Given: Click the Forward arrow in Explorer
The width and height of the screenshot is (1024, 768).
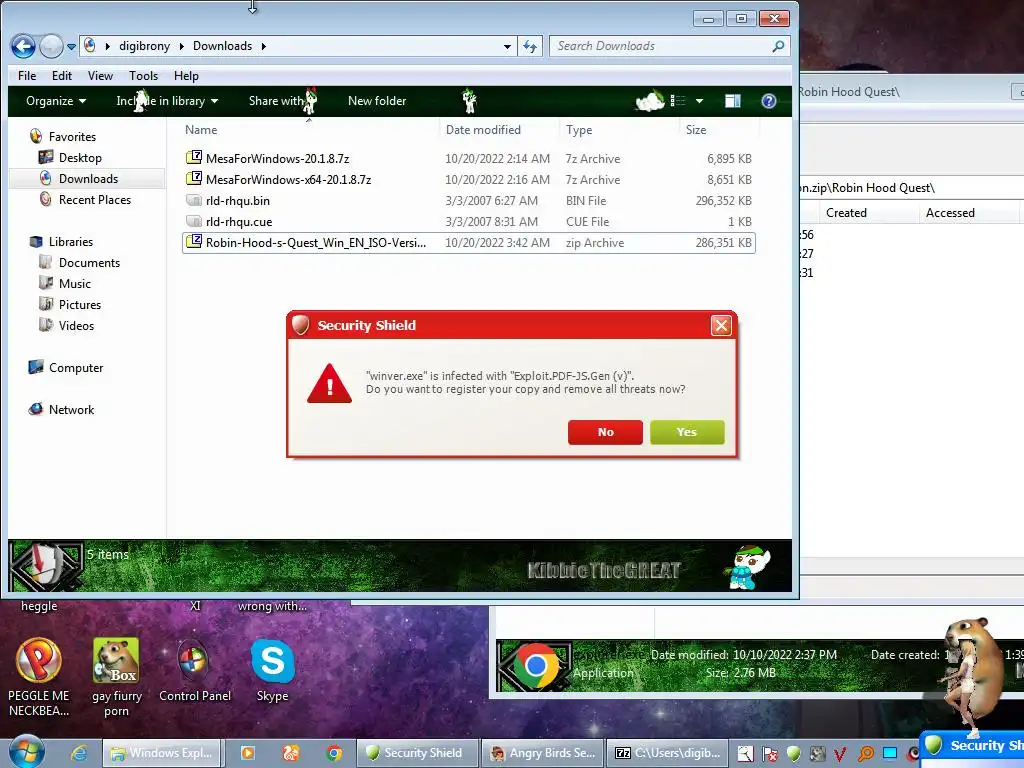Looking at the screenshot, I should (52, 46).
